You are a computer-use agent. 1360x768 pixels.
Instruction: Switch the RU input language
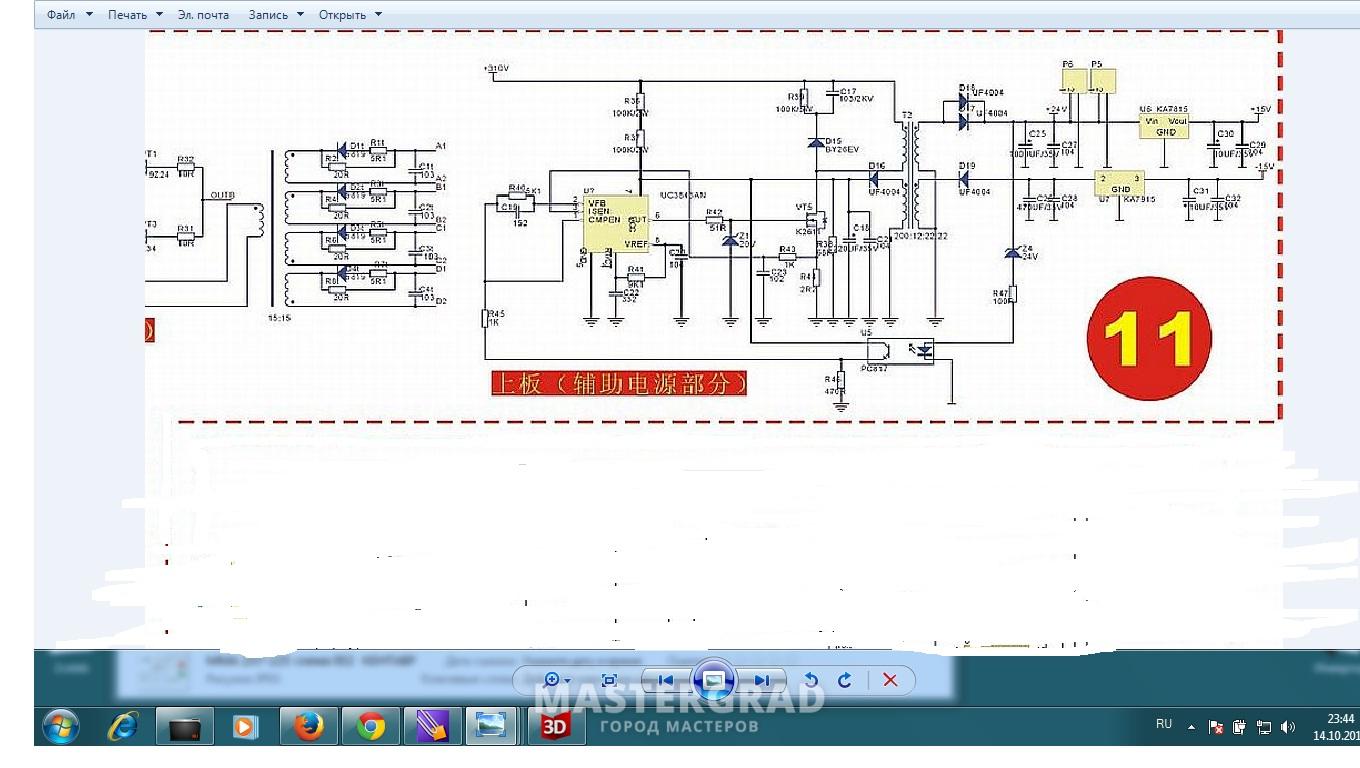[1164, 725]
